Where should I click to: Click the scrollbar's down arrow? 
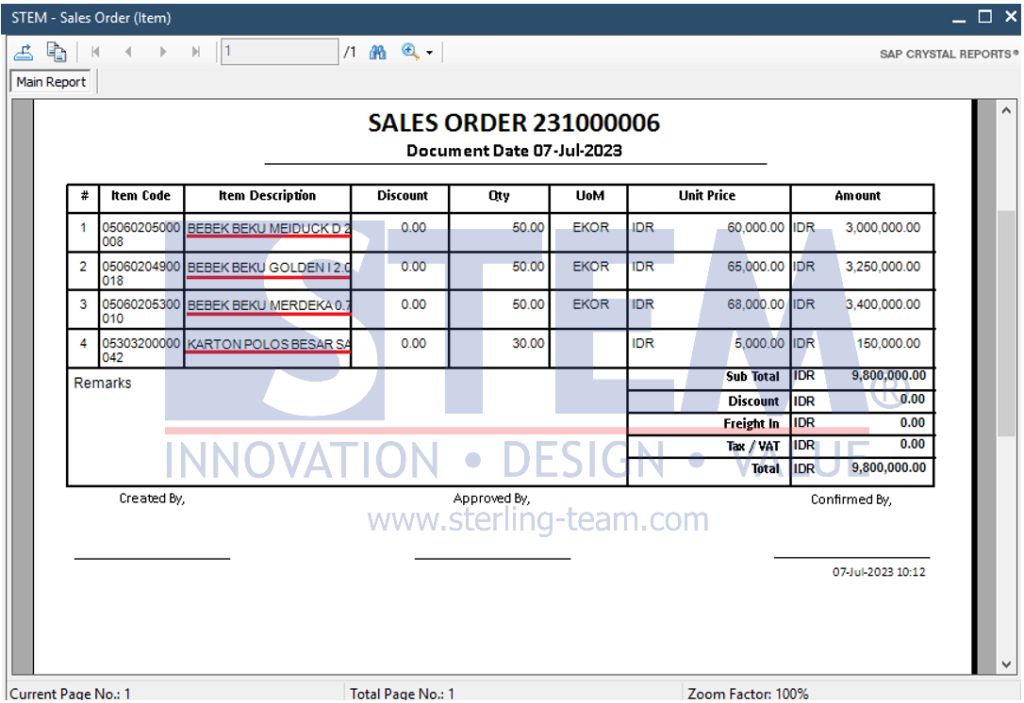[x=1006, y=663]
